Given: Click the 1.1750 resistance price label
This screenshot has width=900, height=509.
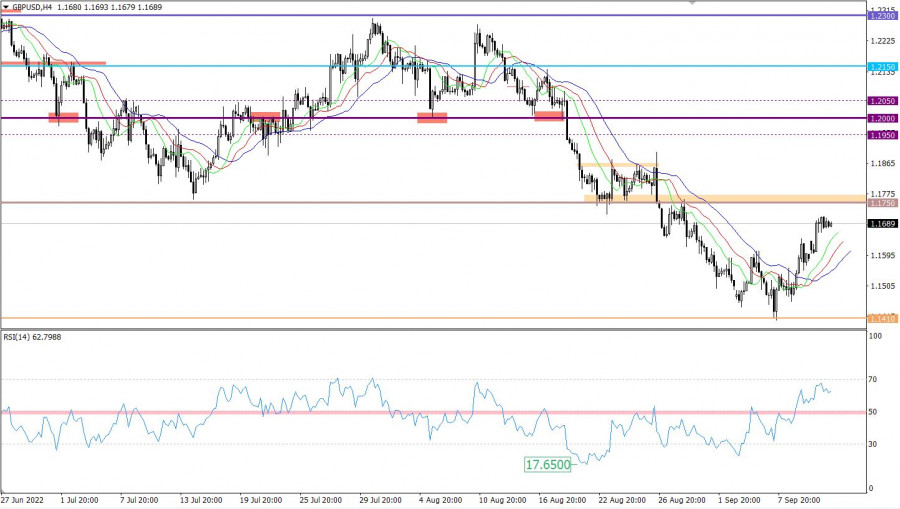Looking at the screenshot, I should (x=882, y=203).
